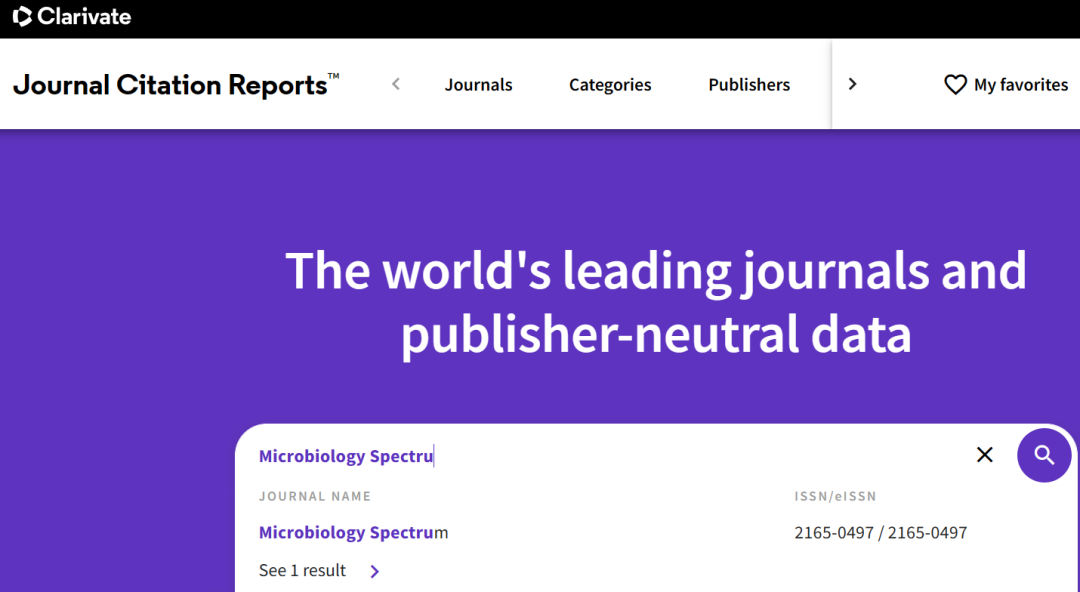Click ISSN 2165-0497 / 2165-0497 value
This screenshot has height=592, width=1080.
click(880, 533)
